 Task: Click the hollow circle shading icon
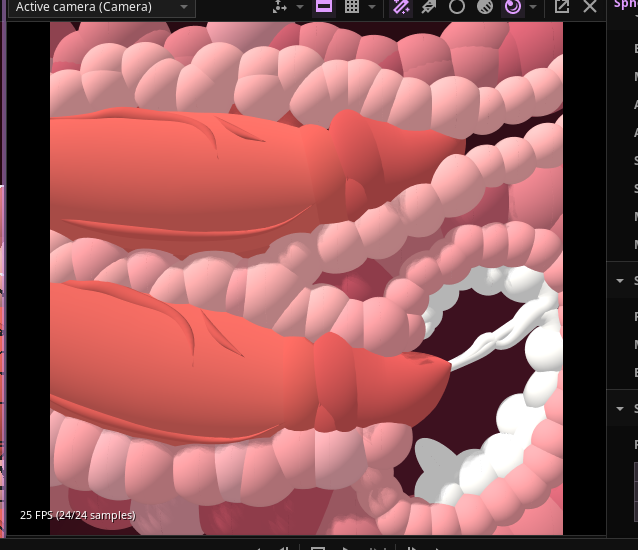point(457,7)
